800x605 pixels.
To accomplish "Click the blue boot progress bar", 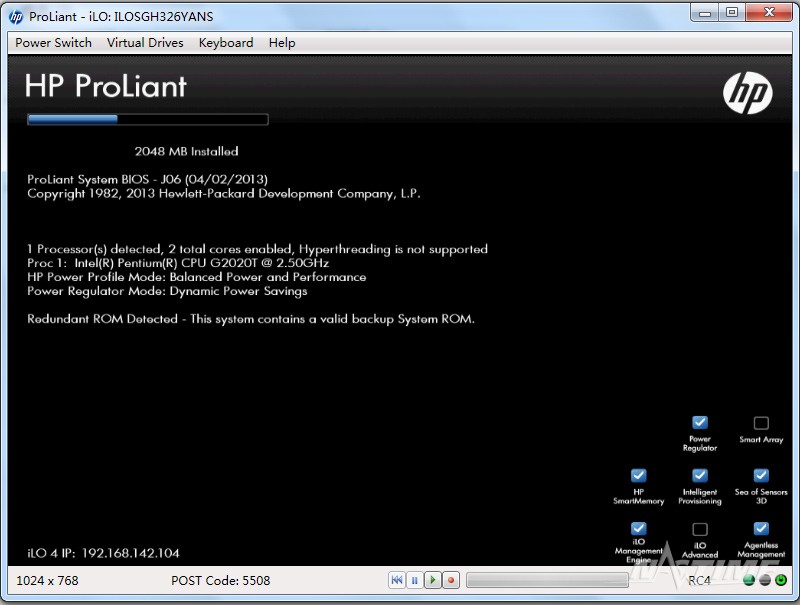I will [x=147, y=119].
